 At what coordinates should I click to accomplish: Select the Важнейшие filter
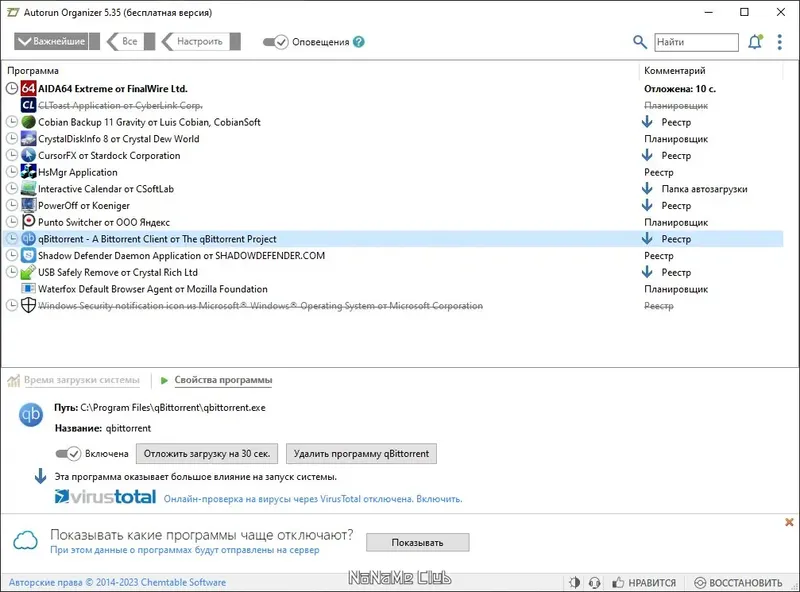click(57, 41)
